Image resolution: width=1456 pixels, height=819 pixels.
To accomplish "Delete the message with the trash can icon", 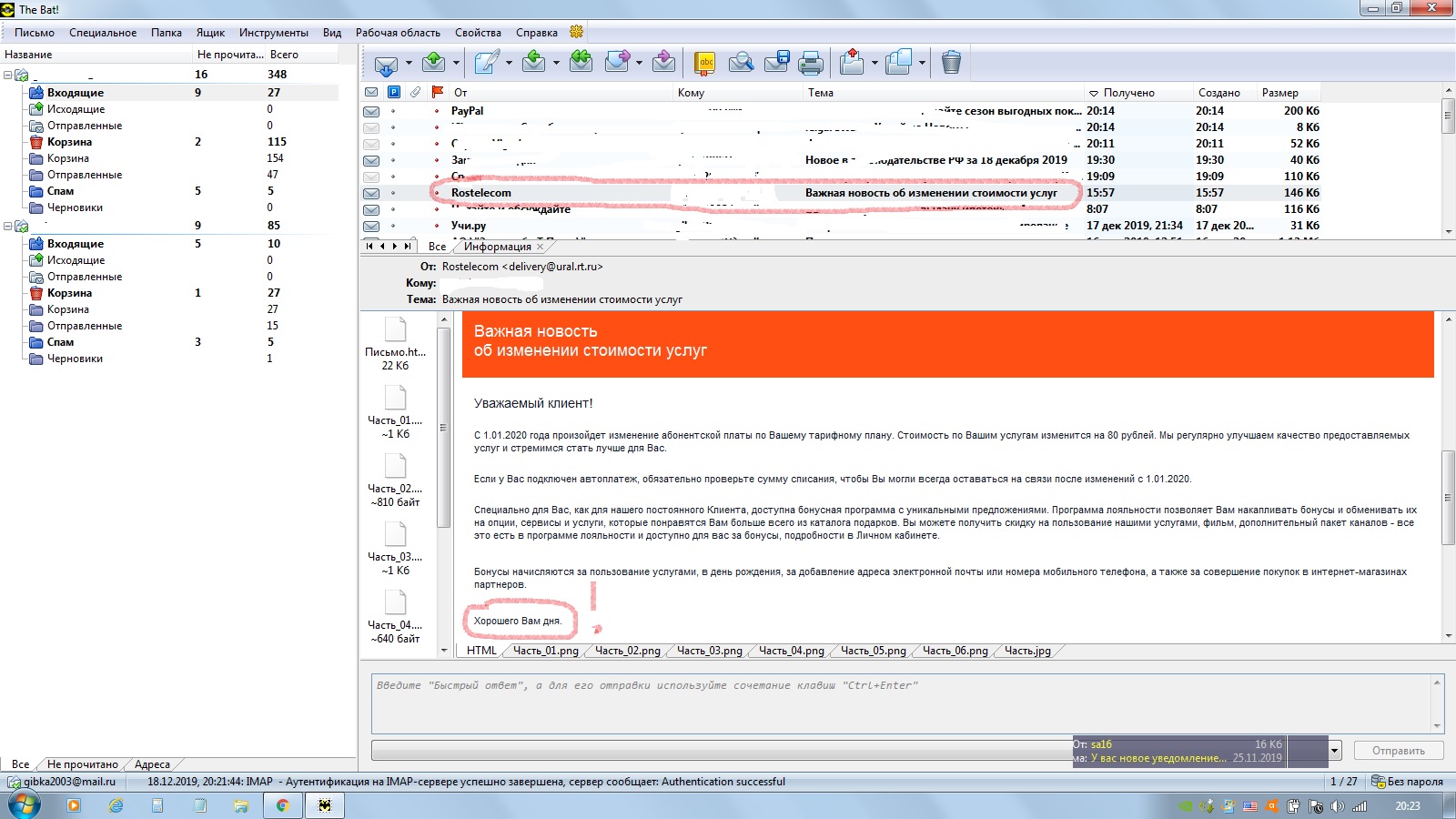I will pyautogui.click(x=951, y=63).
